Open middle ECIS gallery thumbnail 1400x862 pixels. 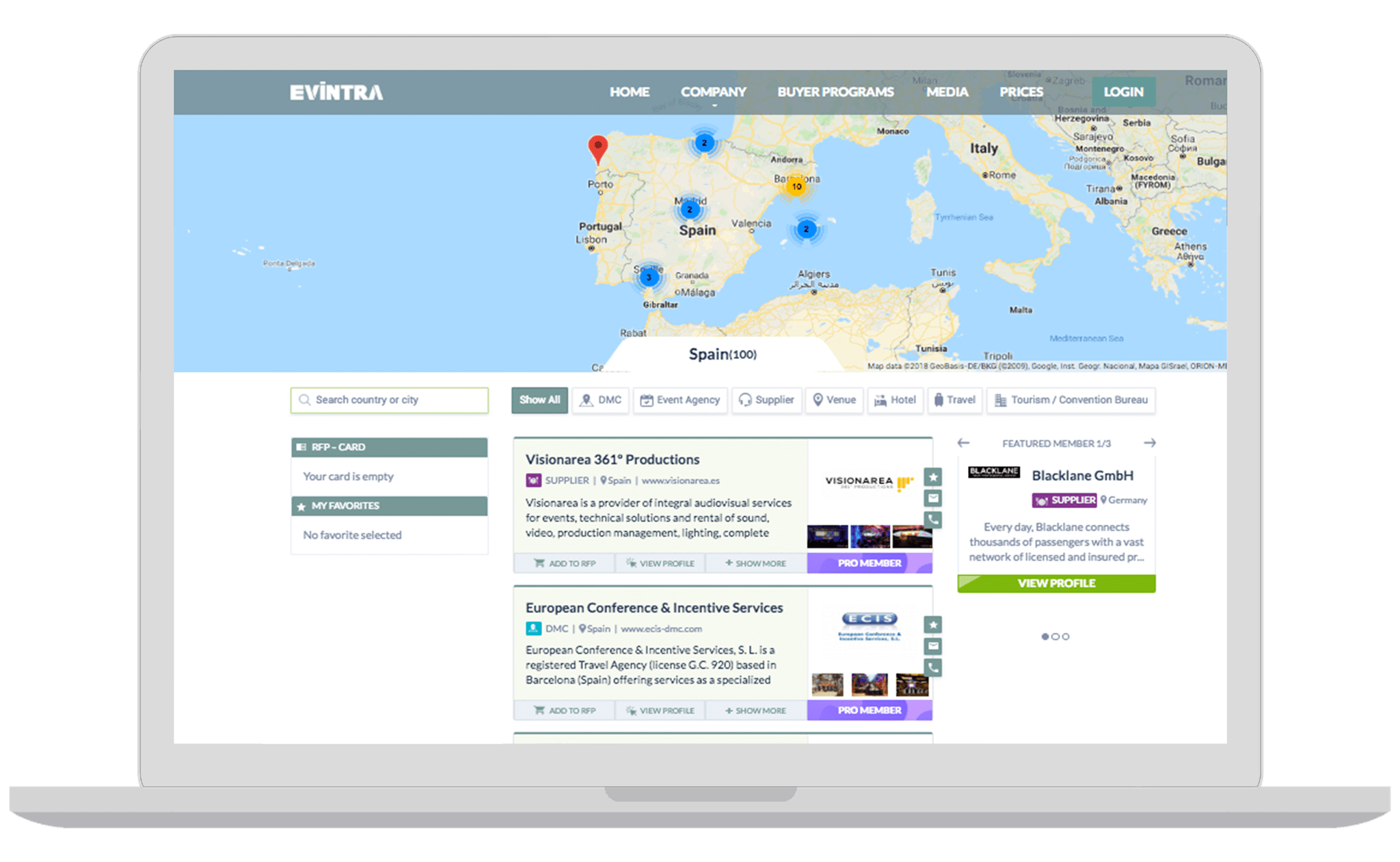(870, 684)
